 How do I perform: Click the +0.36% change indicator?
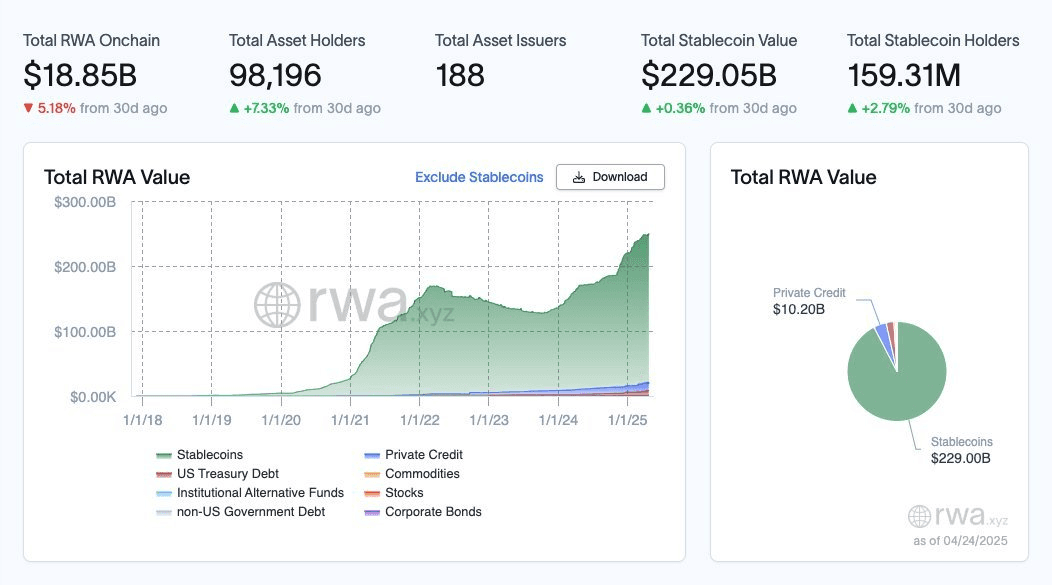point(673,108)
